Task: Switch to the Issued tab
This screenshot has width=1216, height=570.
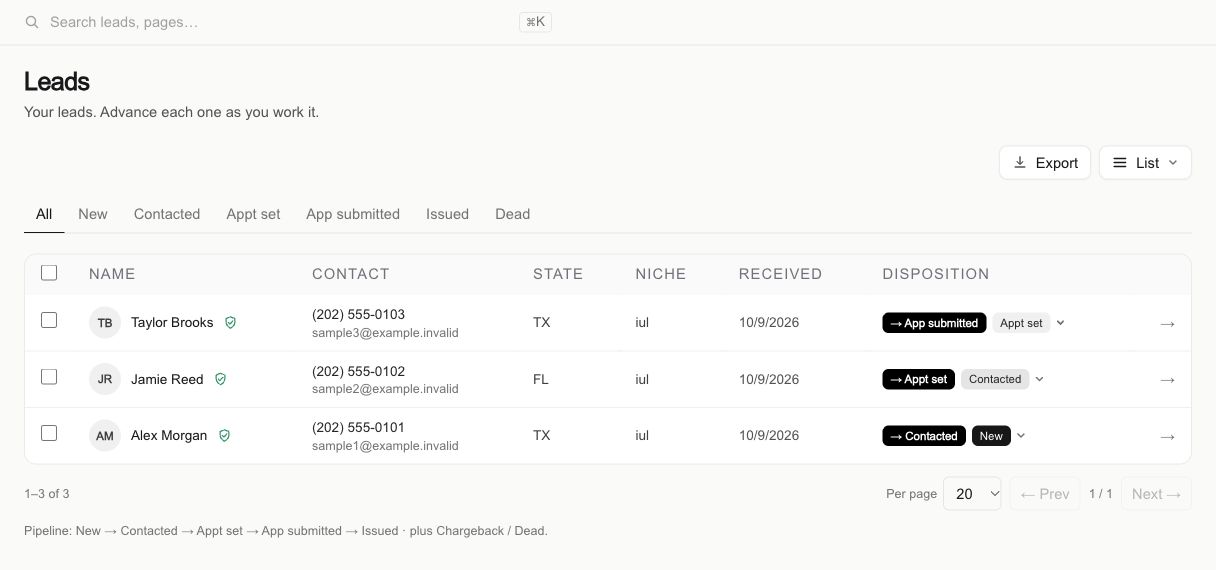Action: [x=447, y=214]
